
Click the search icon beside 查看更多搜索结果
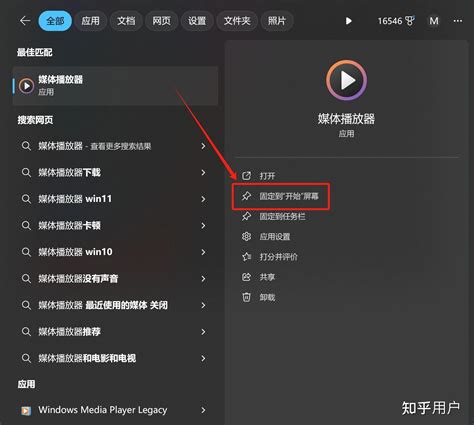click(26, 146)
